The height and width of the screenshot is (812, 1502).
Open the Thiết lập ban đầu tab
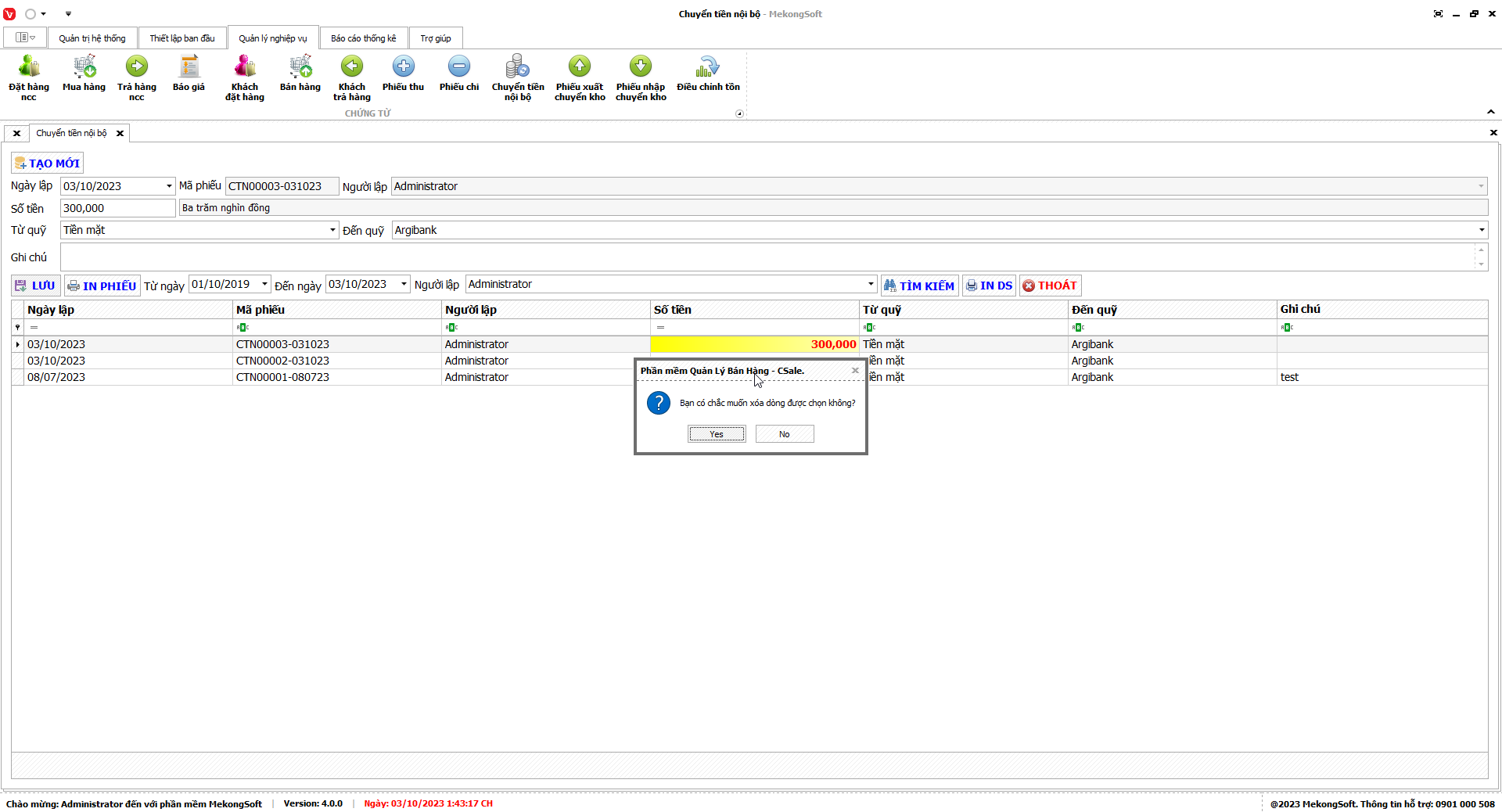point(182,38)
